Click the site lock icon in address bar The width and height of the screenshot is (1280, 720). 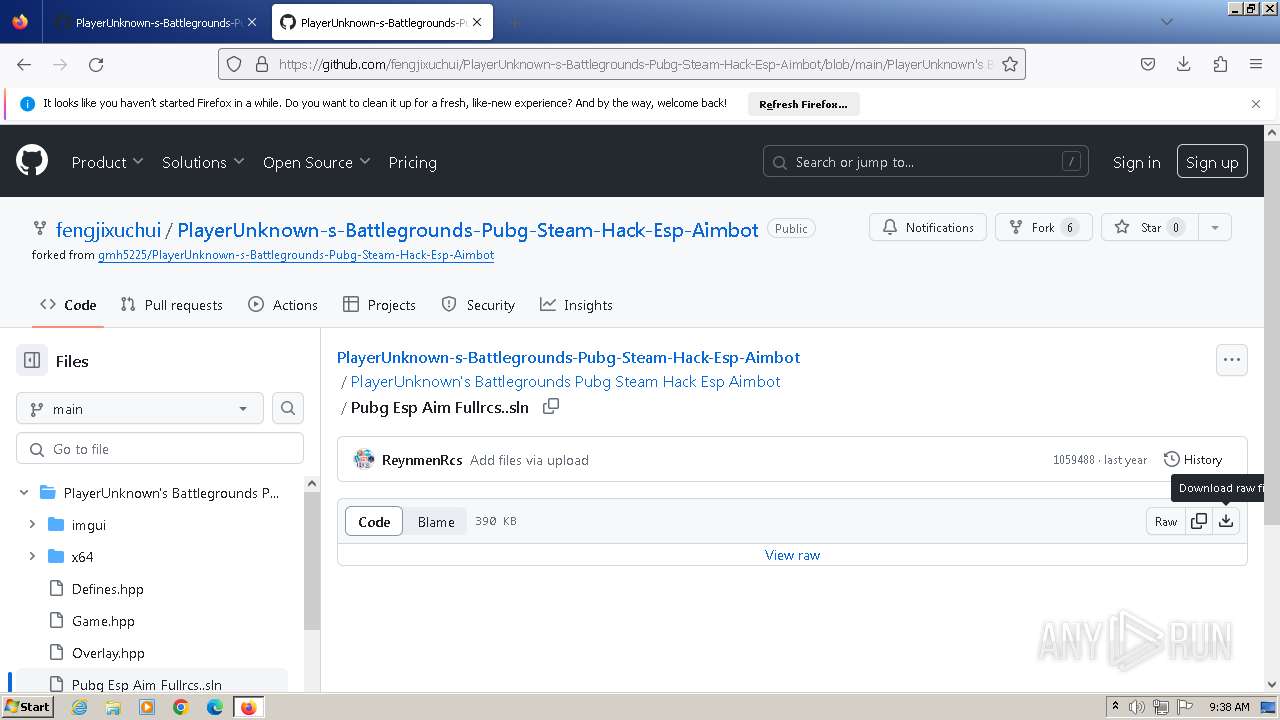[262, 64]
